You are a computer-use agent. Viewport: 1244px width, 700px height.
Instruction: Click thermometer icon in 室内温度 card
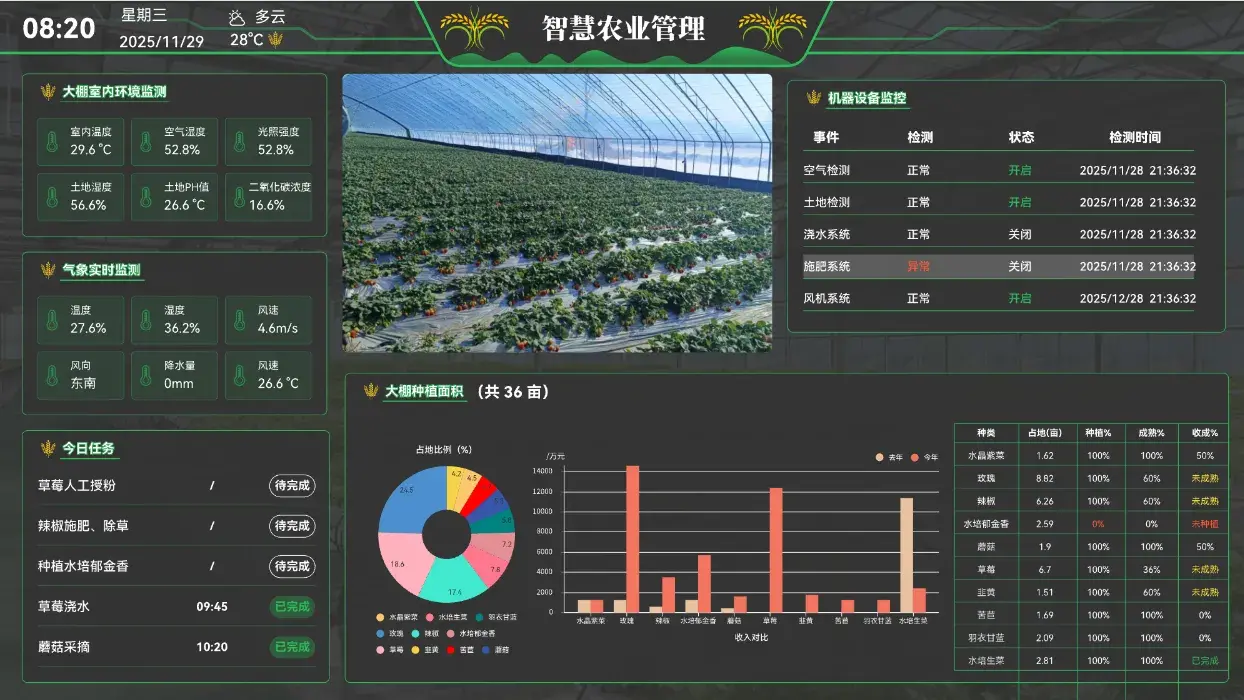pyautogui.click(x=52, y=141)
